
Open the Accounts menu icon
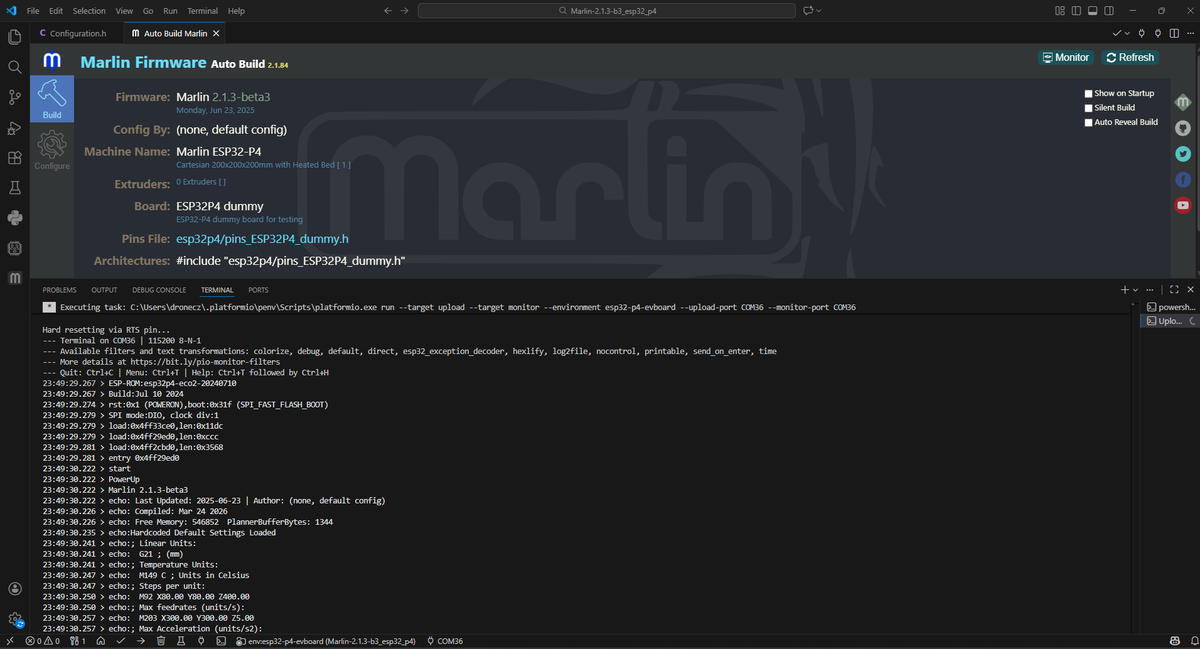pos(15,589)
